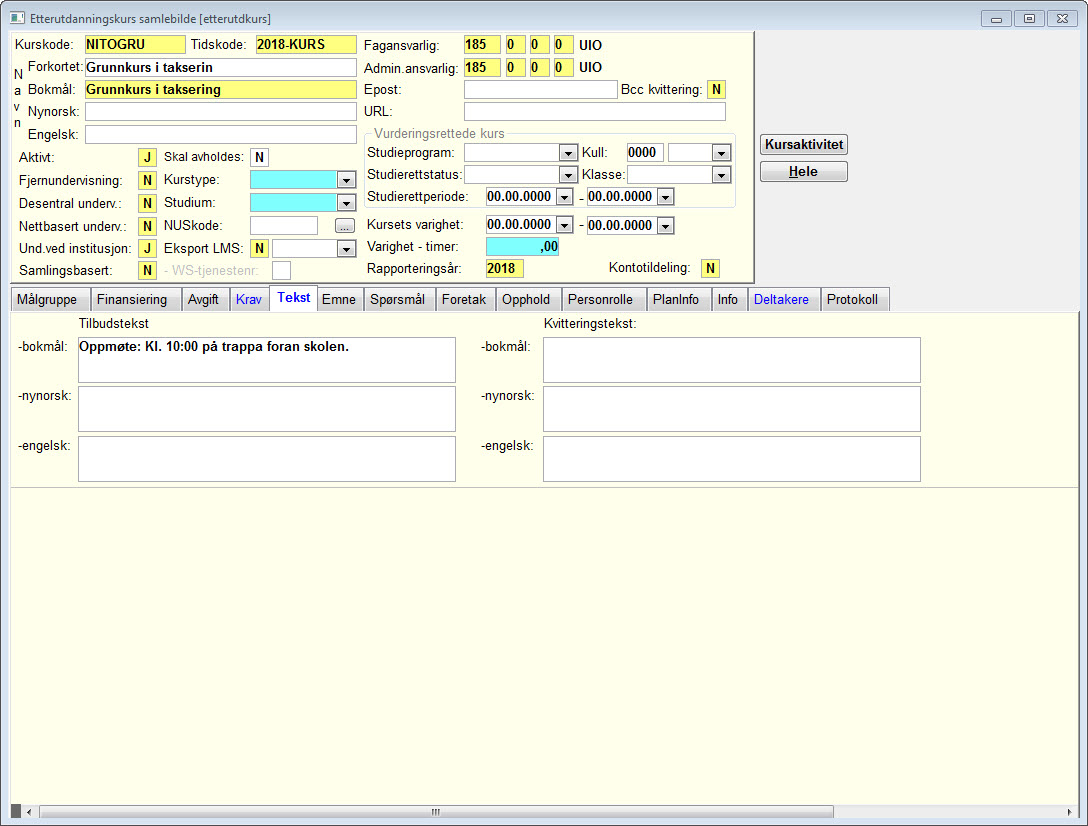The width and height of the screenshot is (1088, 826).
Task: Open the Krav tab
Action: point(248,299)
